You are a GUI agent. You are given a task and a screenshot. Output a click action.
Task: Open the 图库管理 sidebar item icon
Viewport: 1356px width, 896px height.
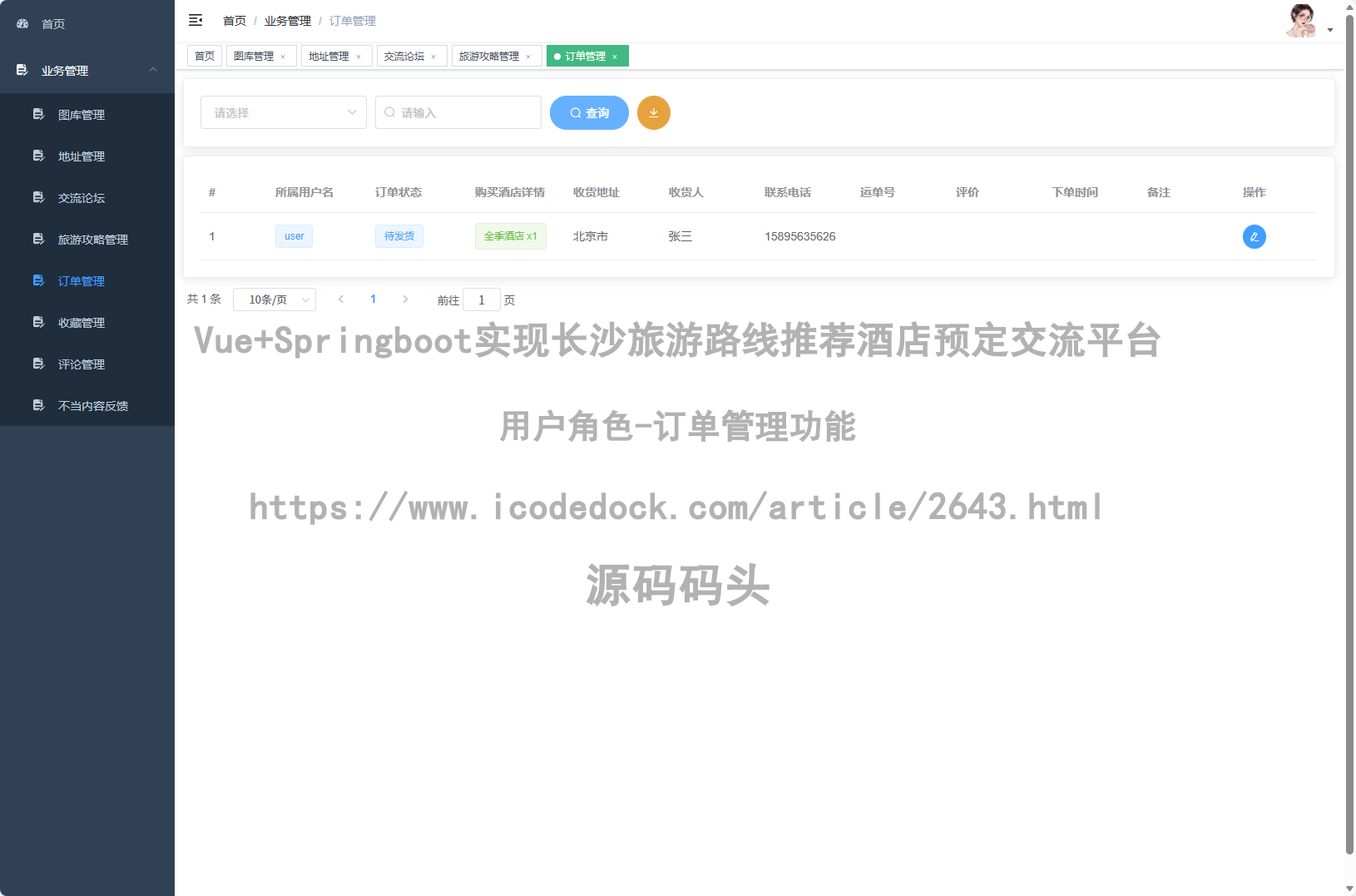pyautogui.click(x=38, y=114)
